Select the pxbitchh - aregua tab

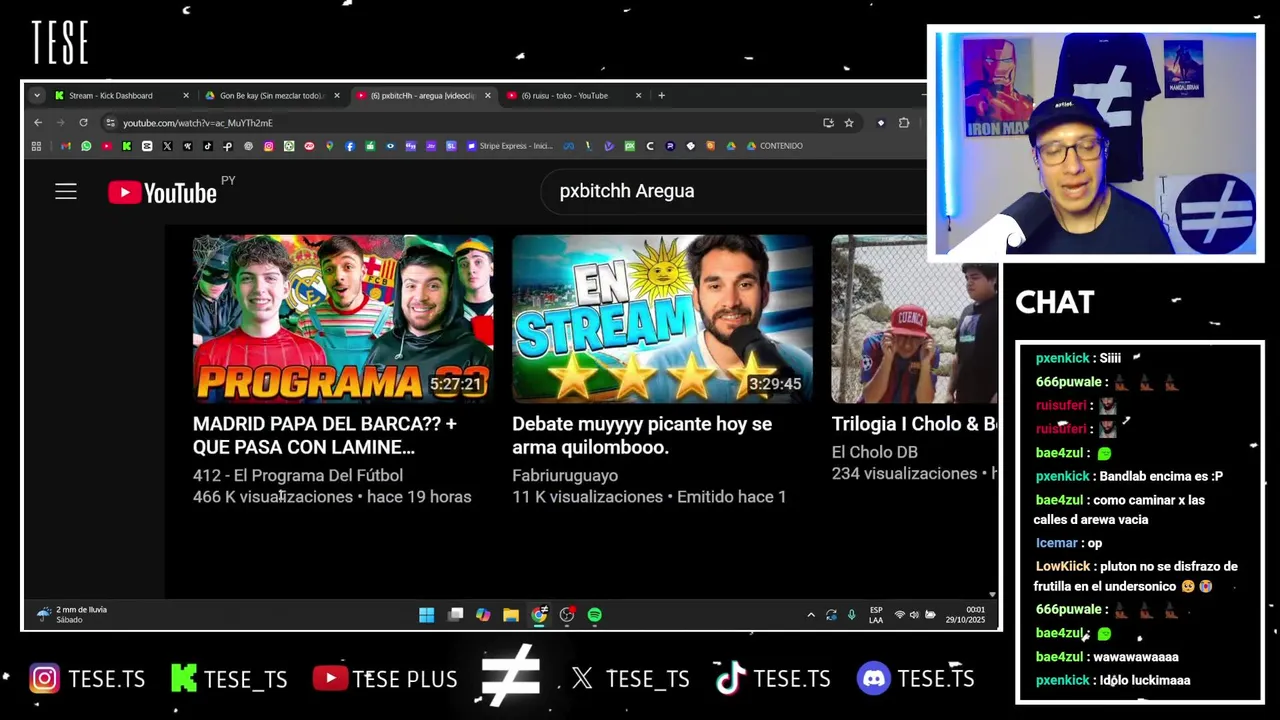(422, 96)
